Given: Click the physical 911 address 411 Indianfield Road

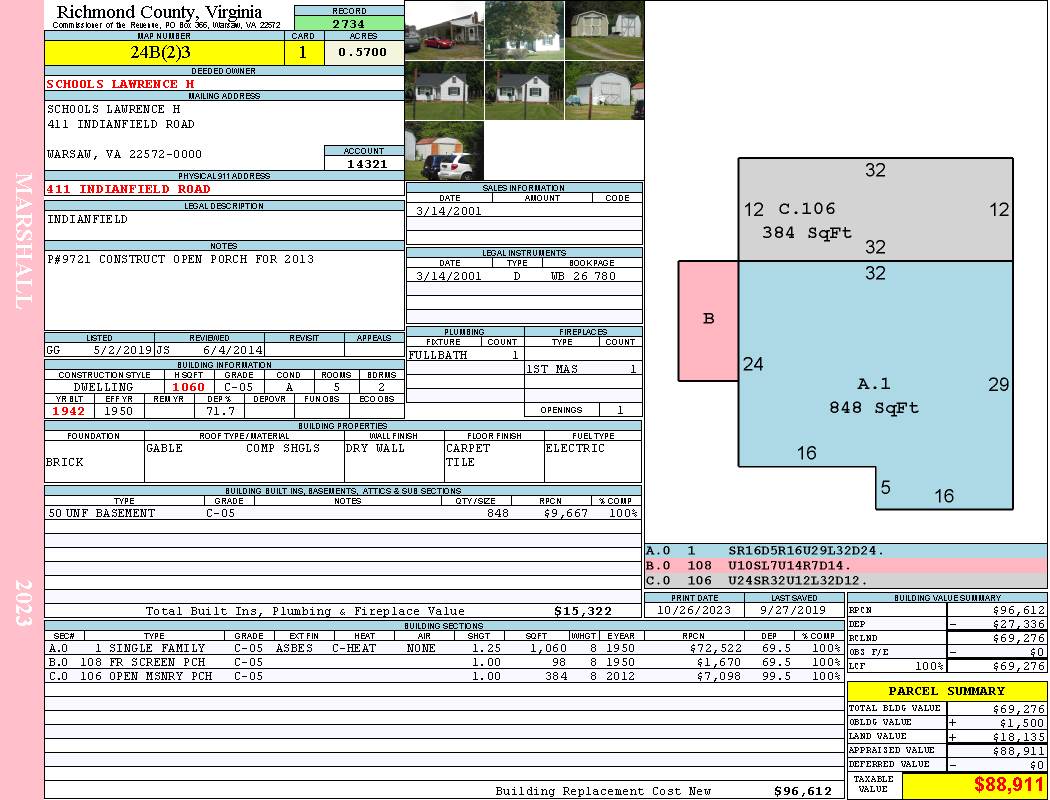Looking at the screenshot, I should point(128,189).
